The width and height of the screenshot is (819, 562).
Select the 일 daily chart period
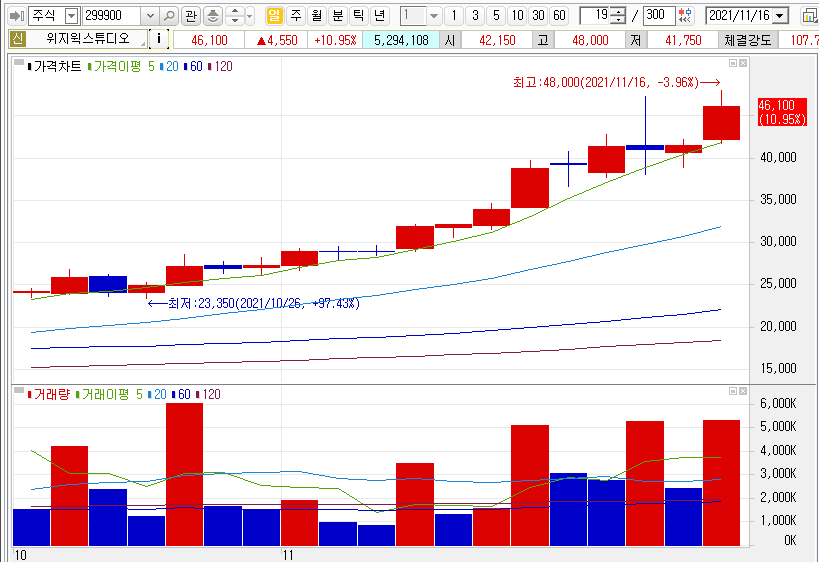pos(274,16)
